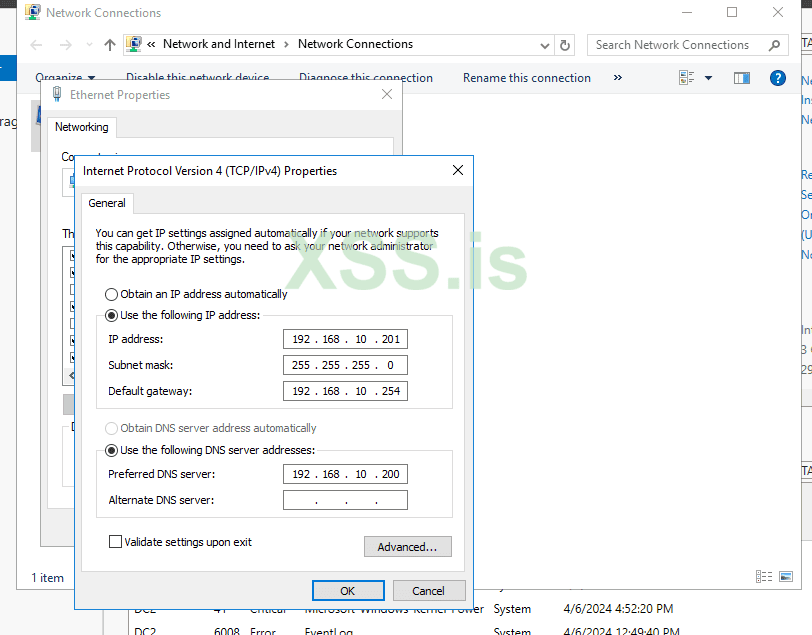The width and height of the screenshot is (812, 635).
Task: Go forward in Network Connections window
Action: point(66,45)
